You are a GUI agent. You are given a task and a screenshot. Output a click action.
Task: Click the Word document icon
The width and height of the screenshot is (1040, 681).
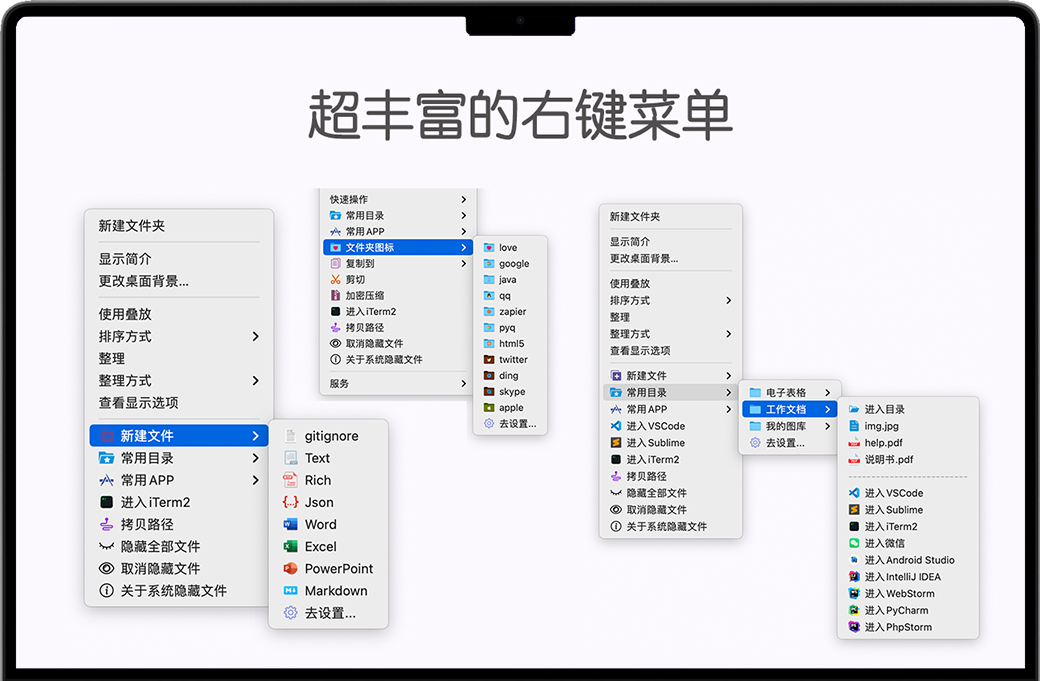pyautogui.click(x=291, y=525)
